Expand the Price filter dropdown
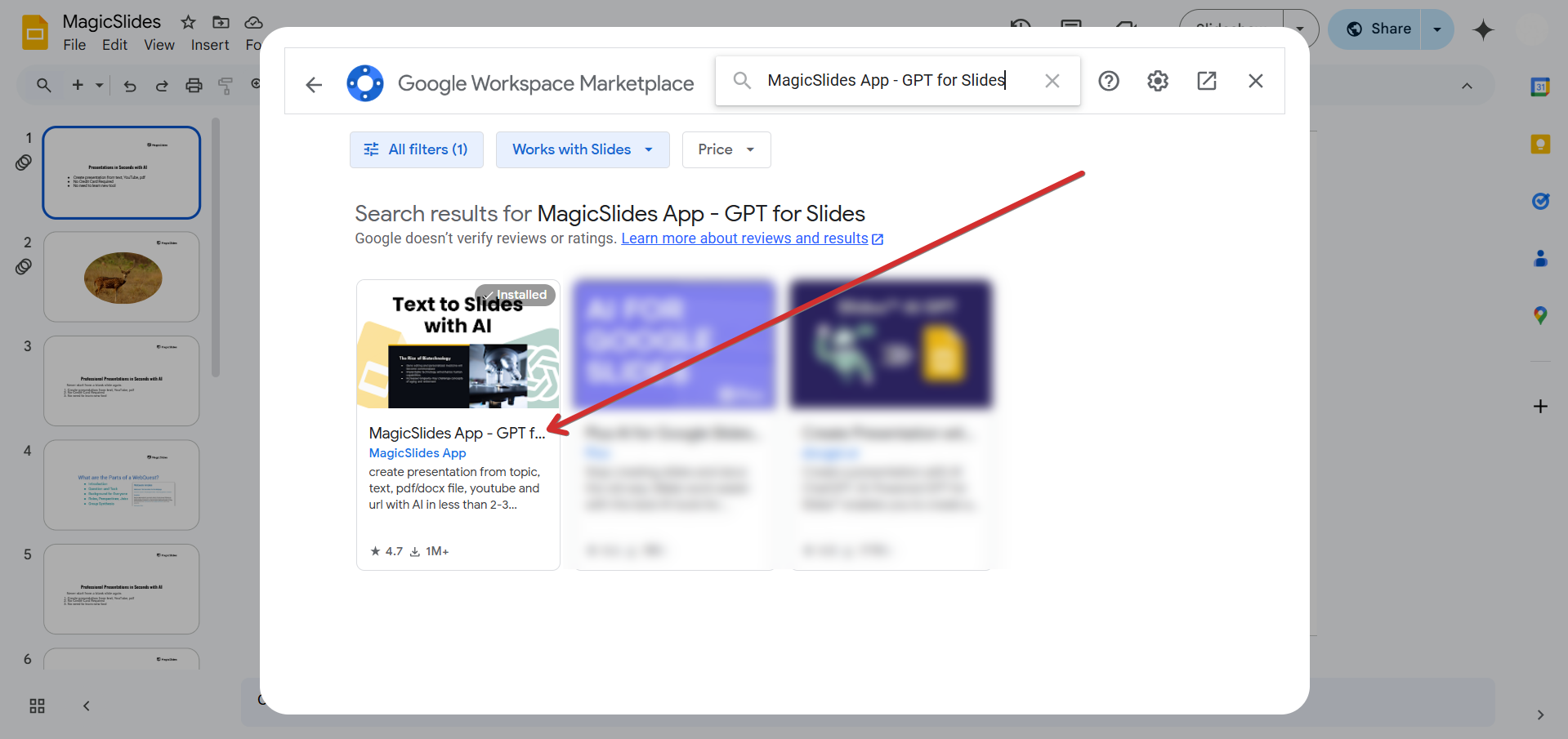 click(x=726, y=149)
